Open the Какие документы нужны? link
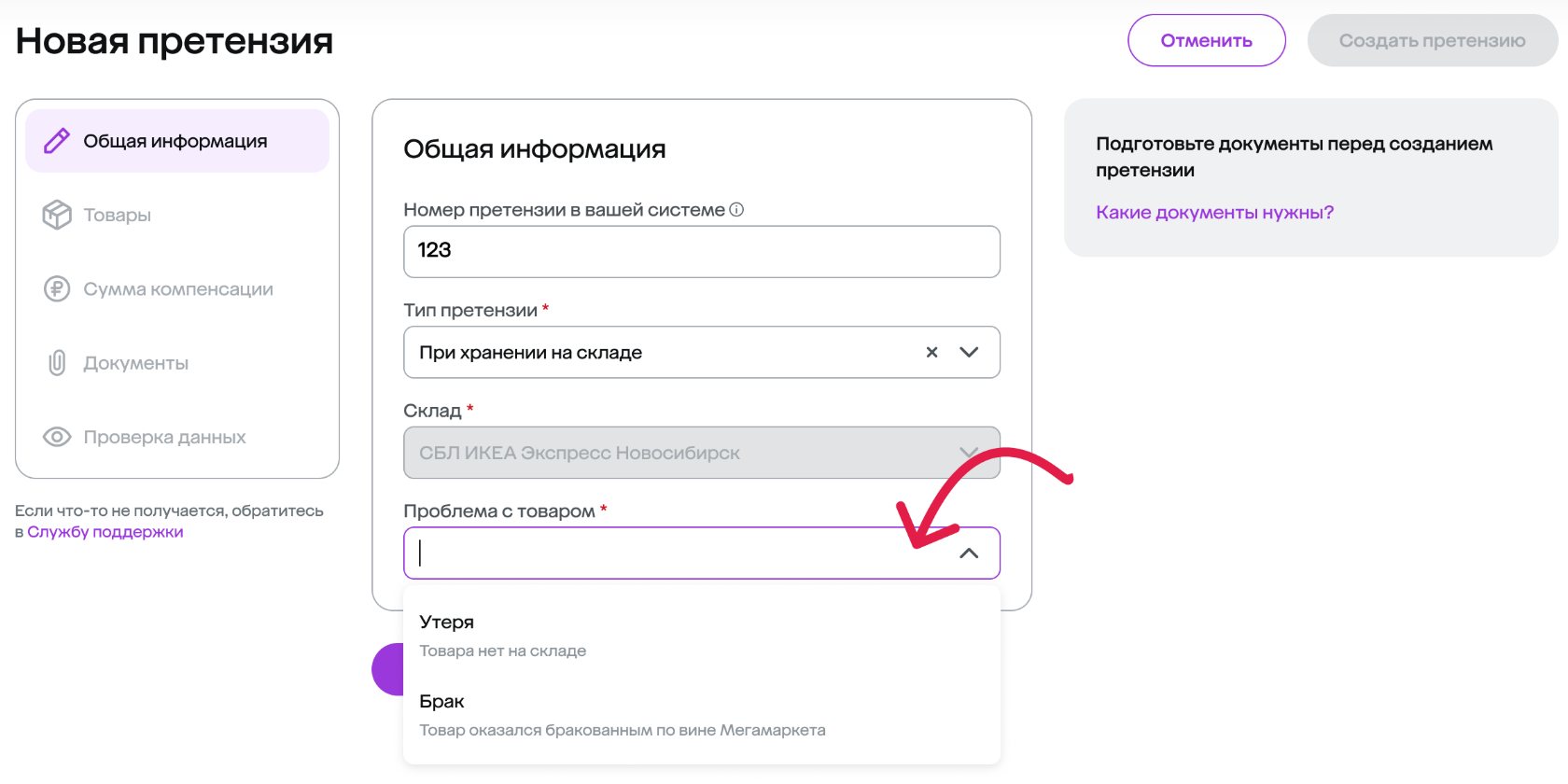1568x784 pixels. click(1214, 212)
